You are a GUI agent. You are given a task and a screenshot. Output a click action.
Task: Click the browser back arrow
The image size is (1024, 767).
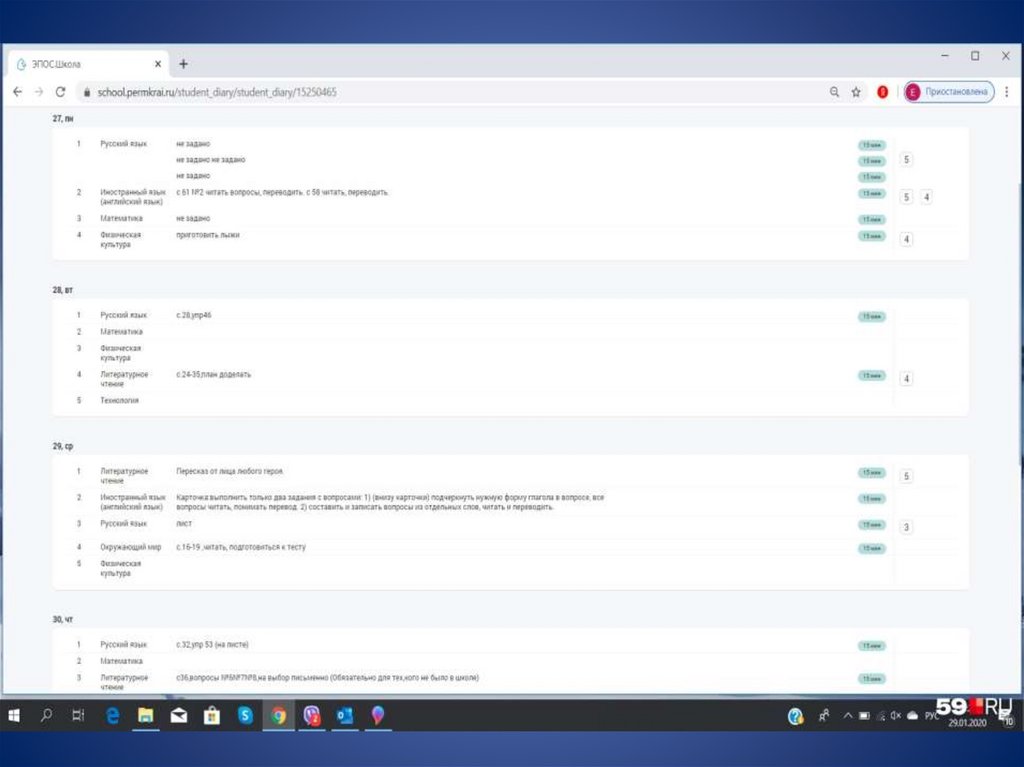coord(17,91)
